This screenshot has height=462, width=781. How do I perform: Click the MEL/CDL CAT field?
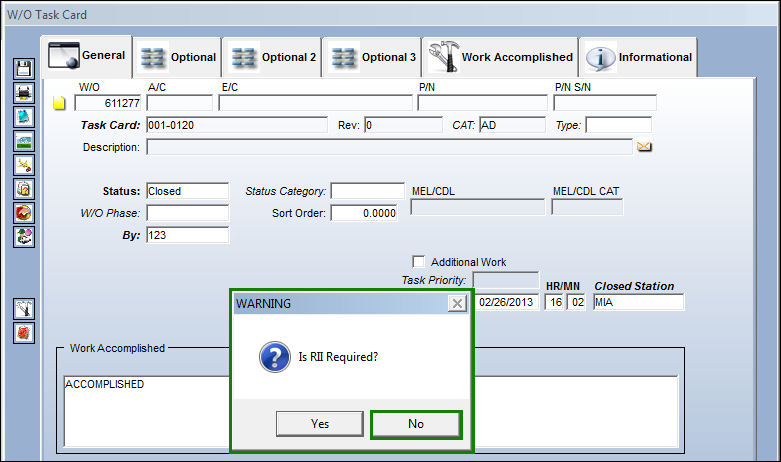coord(587,207)
